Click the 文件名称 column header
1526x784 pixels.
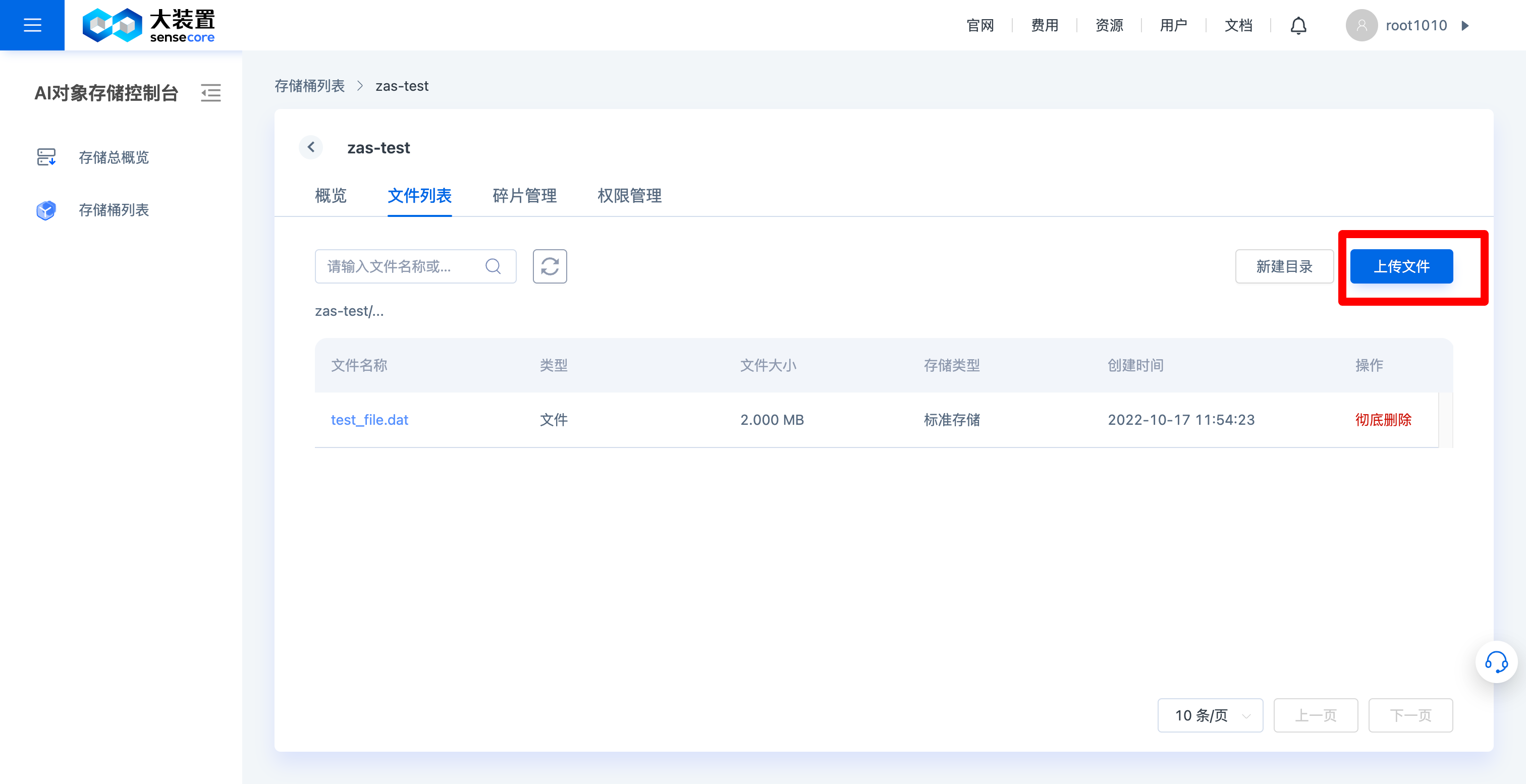pyautogui.click(x=359, y=365)
